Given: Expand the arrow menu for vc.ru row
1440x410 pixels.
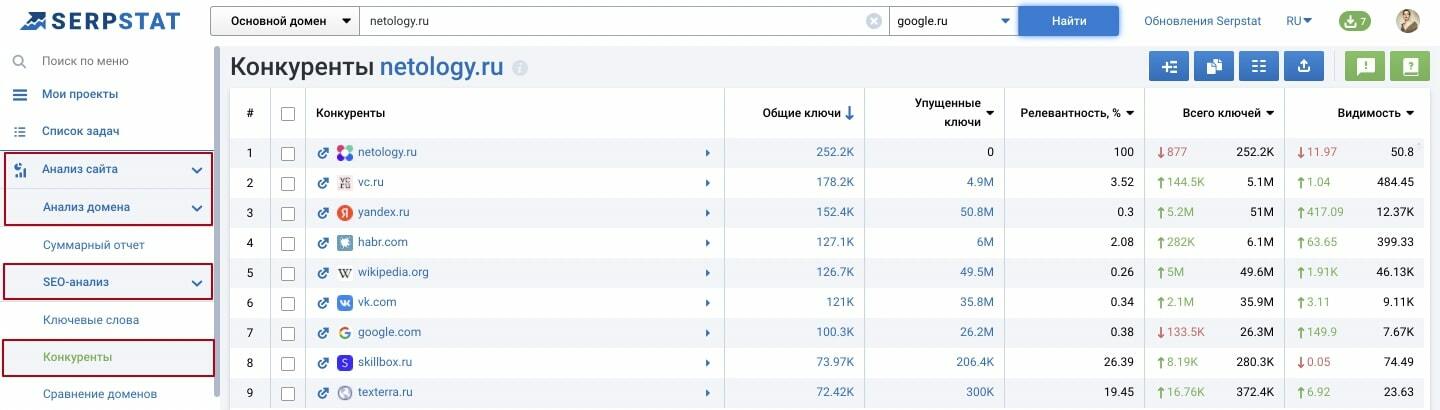Looking at the screenshot, I should pos(708,183).
